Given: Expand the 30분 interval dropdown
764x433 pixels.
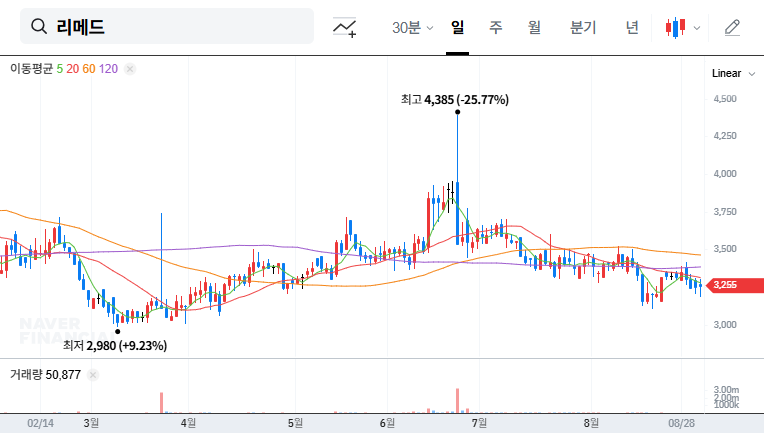Looking at the screenshot, I should [x=412, y=28].
